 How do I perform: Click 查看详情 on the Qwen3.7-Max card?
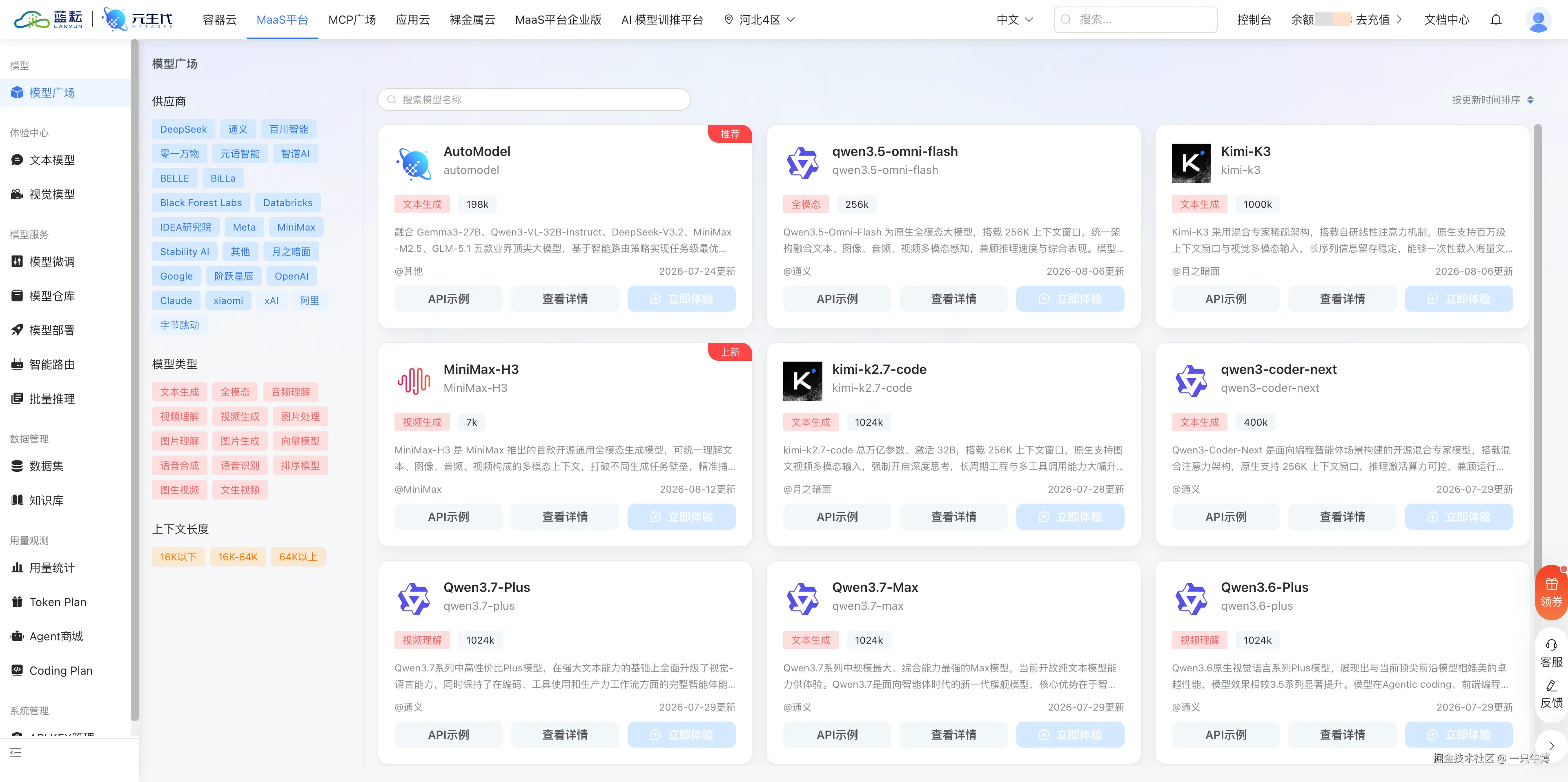pyautogui.click(x=954, y=735)
